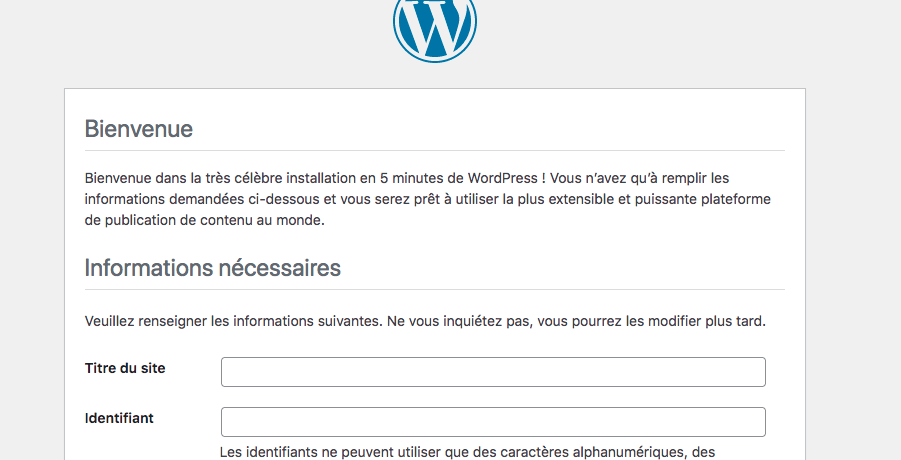Click 'de publication de contenu au monde' line

point(204,221)
